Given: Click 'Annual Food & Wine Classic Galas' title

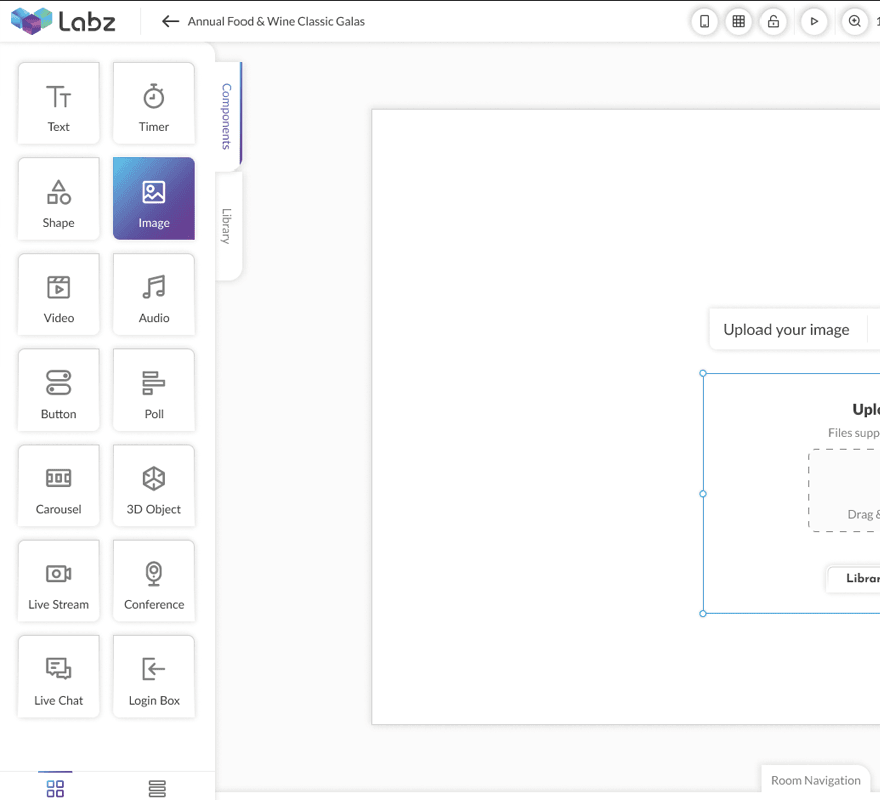Looking at the screenshot, I should 276,21.
